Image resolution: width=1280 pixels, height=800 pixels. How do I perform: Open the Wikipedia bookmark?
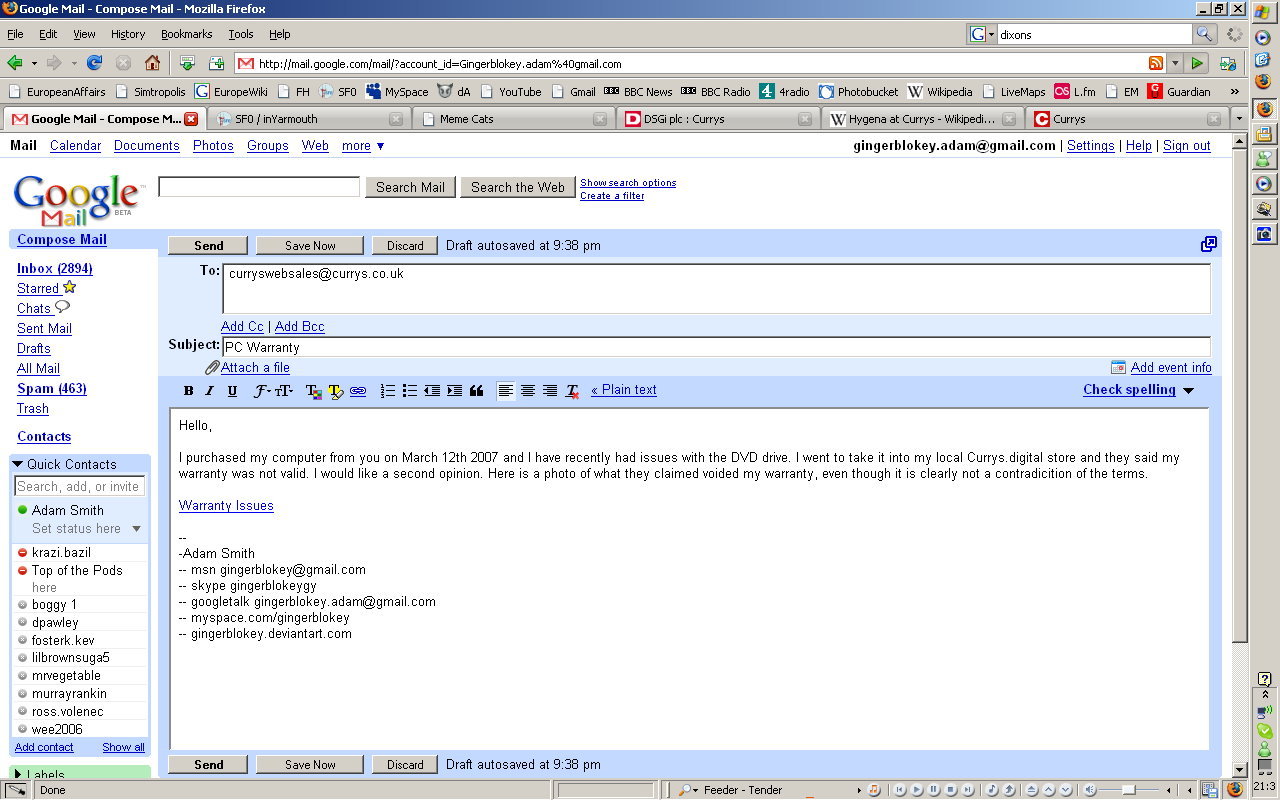[940, 91]
